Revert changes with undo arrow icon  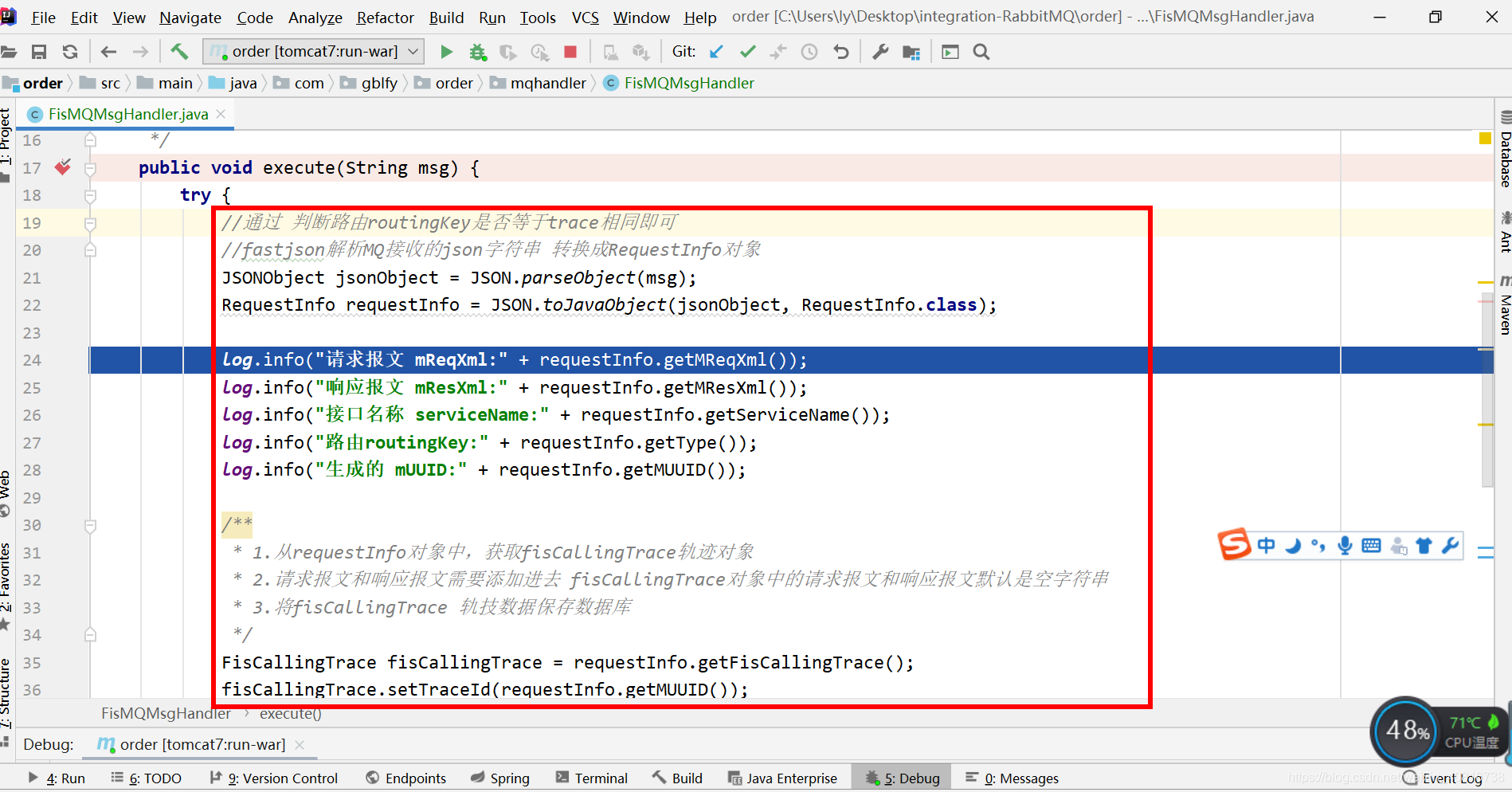(840, 52)
